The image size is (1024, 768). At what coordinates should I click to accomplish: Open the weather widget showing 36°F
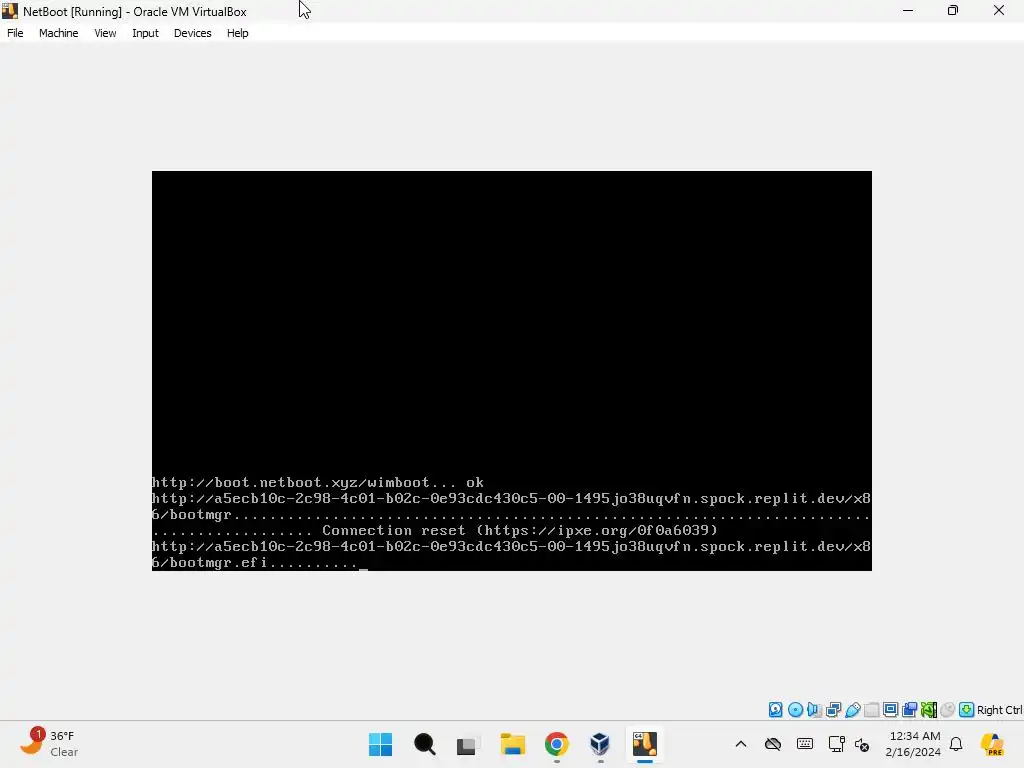[x=50, y=743]
